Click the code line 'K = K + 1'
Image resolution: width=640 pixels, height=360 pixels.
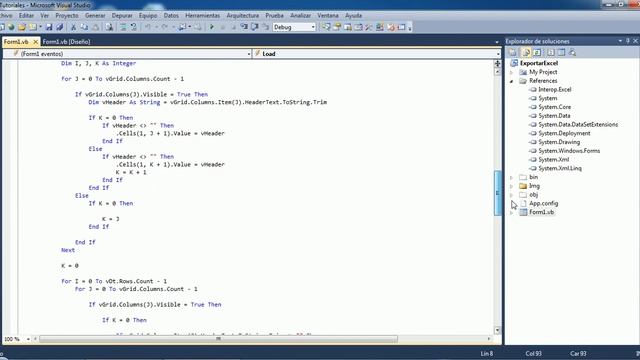tap(131, 172)
